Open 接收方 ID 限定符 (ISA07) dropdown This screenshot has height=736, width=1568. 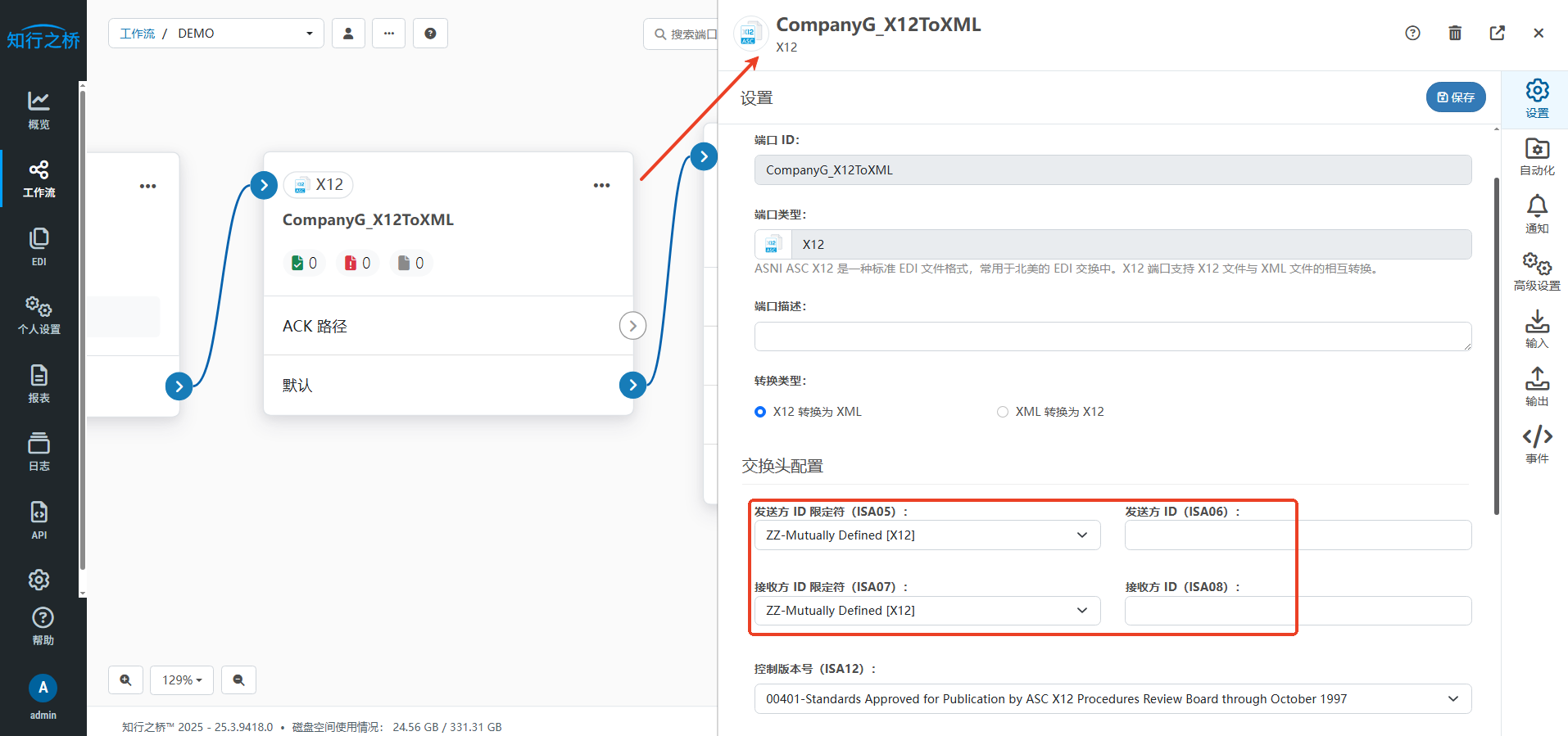927,611
